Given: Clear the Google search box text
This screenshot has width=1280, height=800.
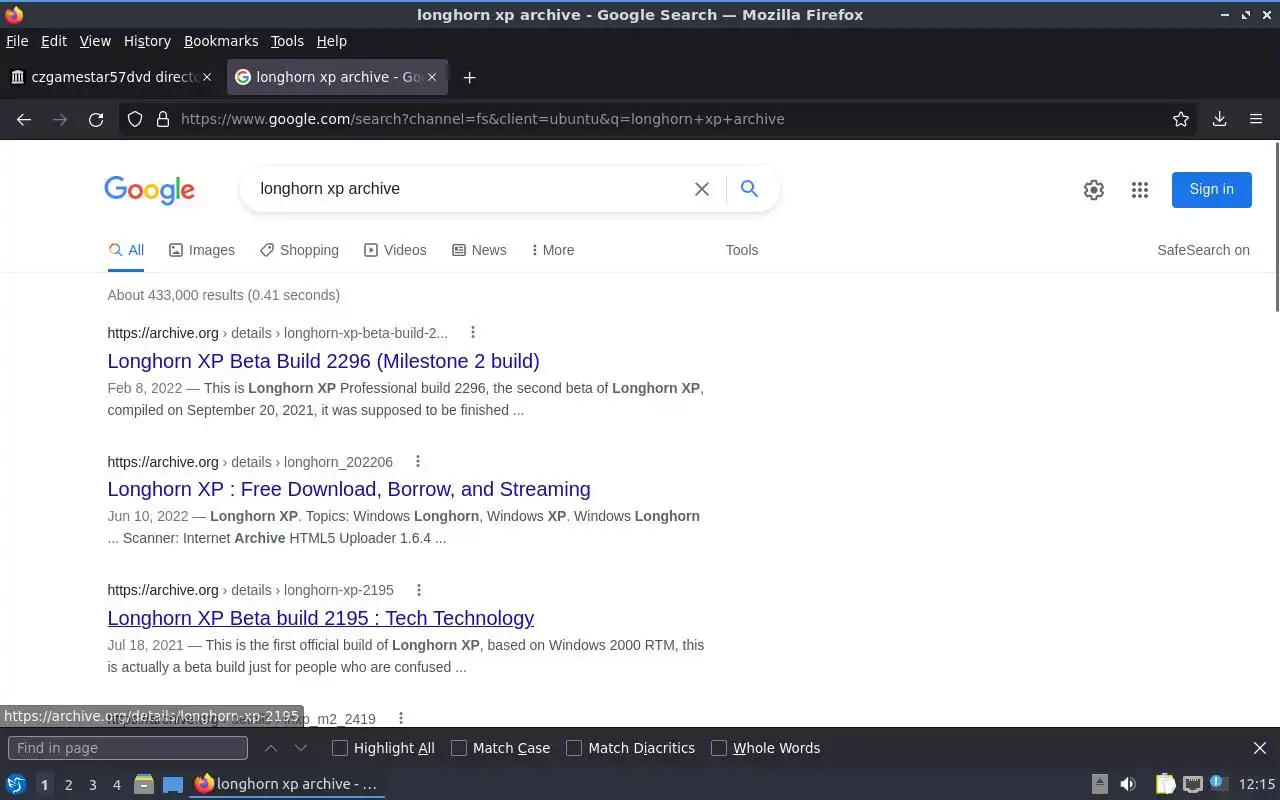Looking at the screenshot, I should click(x=702, y=189).
